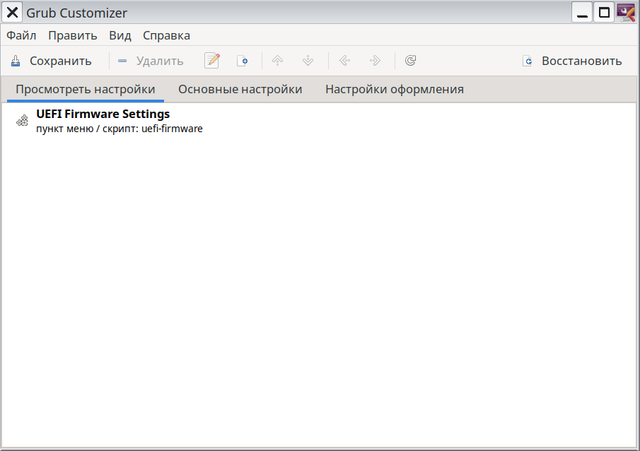
Task: Click the application icon in title bar
Action: pos(627,13)
